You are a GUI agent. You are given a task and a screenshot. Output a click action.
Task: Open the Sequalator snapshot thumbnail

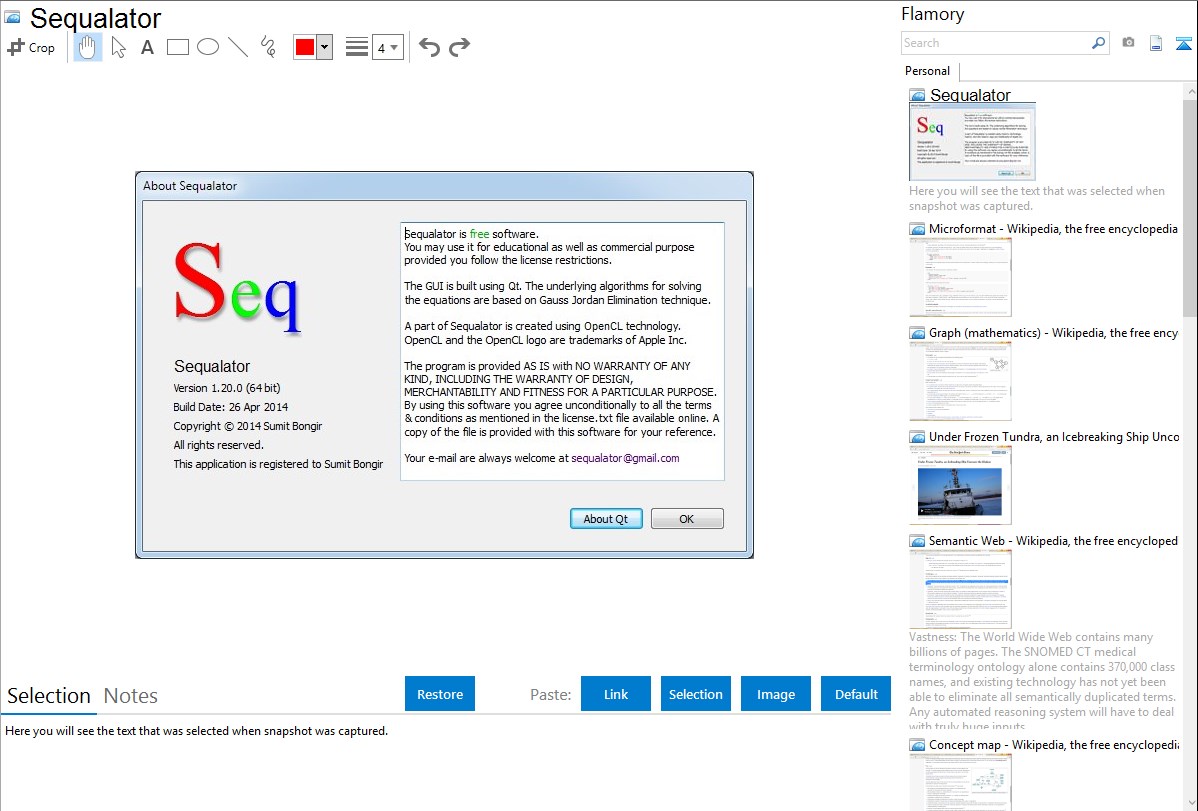(973, 142)
